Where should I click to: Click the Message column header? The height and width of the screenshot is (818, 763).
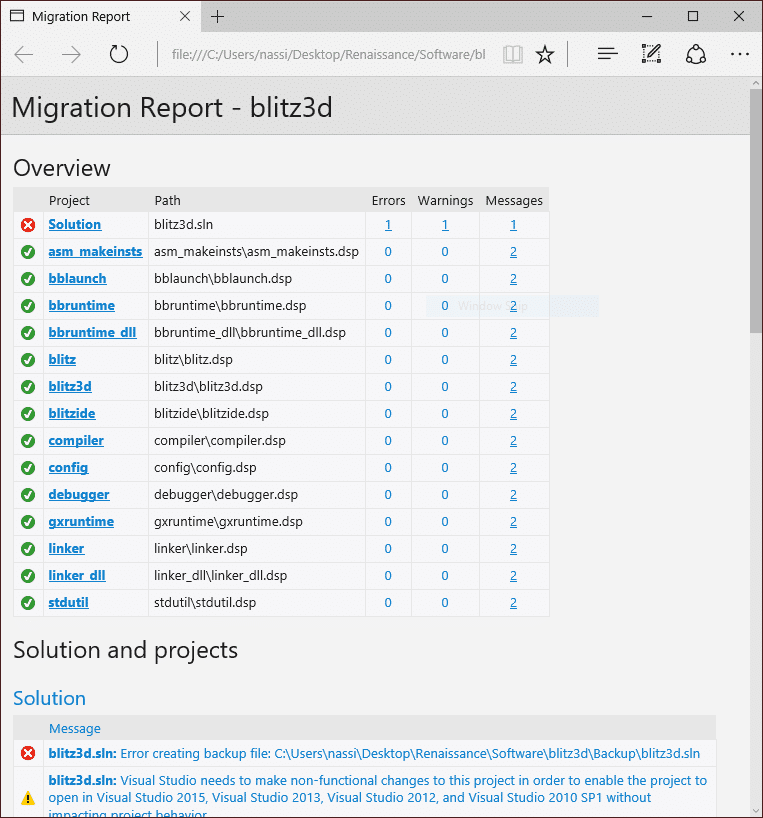tap(75, 729)
